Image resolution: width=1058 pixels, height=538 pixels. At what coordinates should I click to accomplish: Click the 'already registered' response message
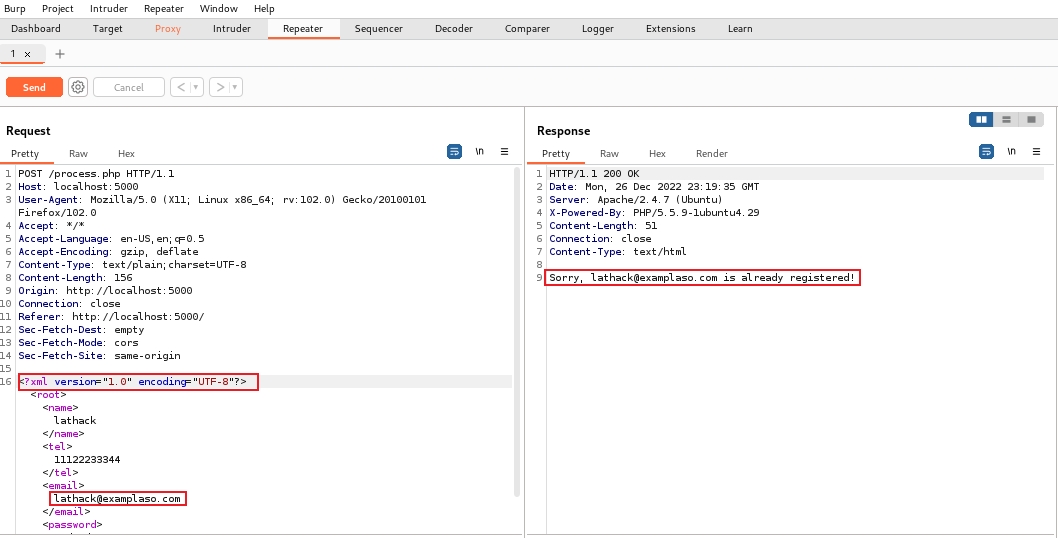coord(702,278)
